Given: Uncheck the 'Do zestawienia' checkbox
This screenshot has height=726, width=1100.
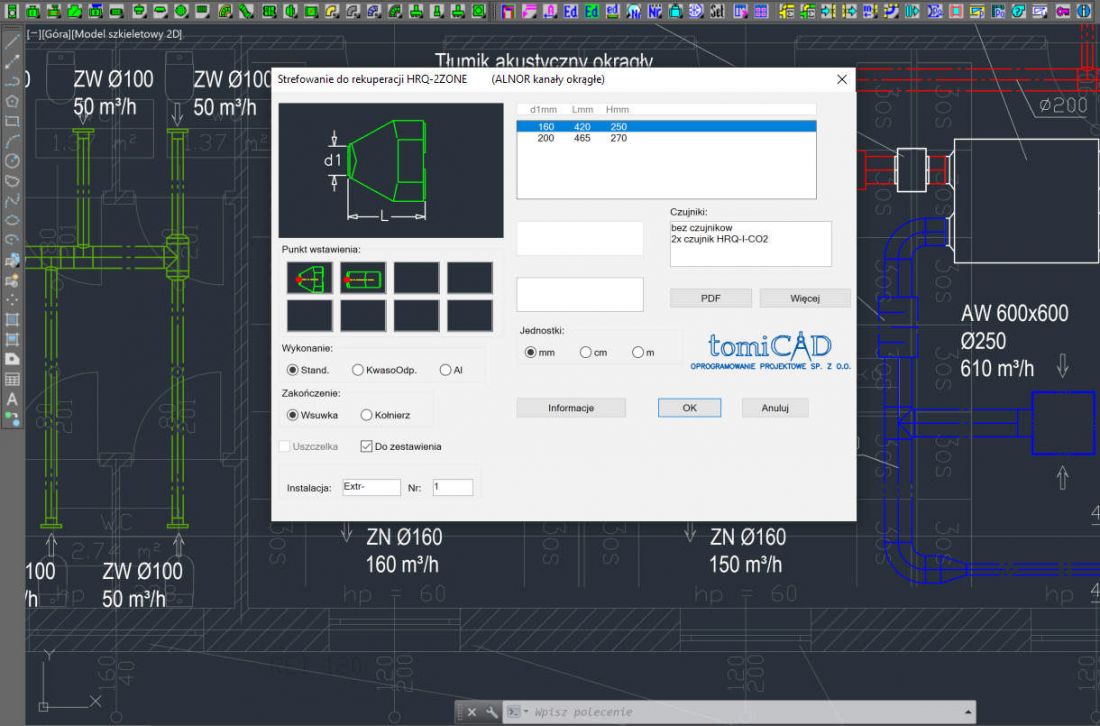Looking at the screenshot, I should (x=366, y=446).
